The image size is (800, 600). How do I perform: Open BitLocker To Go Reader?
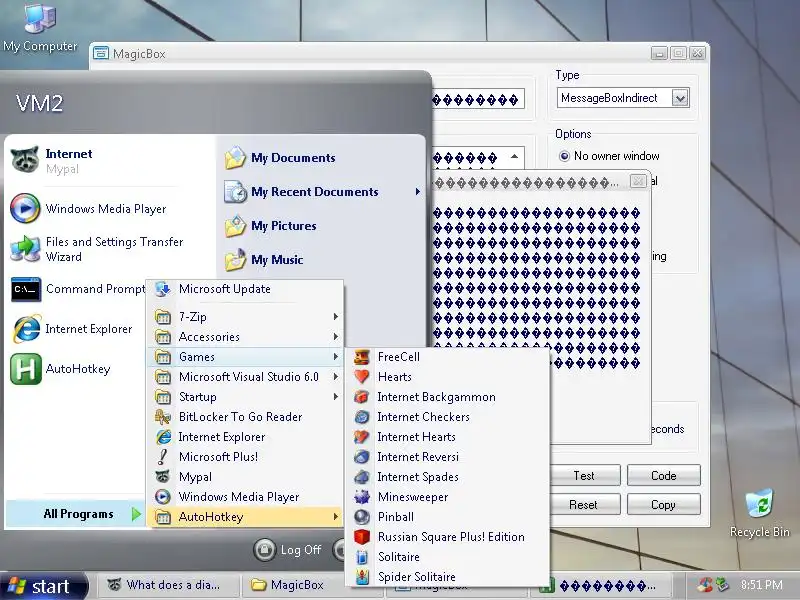click(245, 417)
